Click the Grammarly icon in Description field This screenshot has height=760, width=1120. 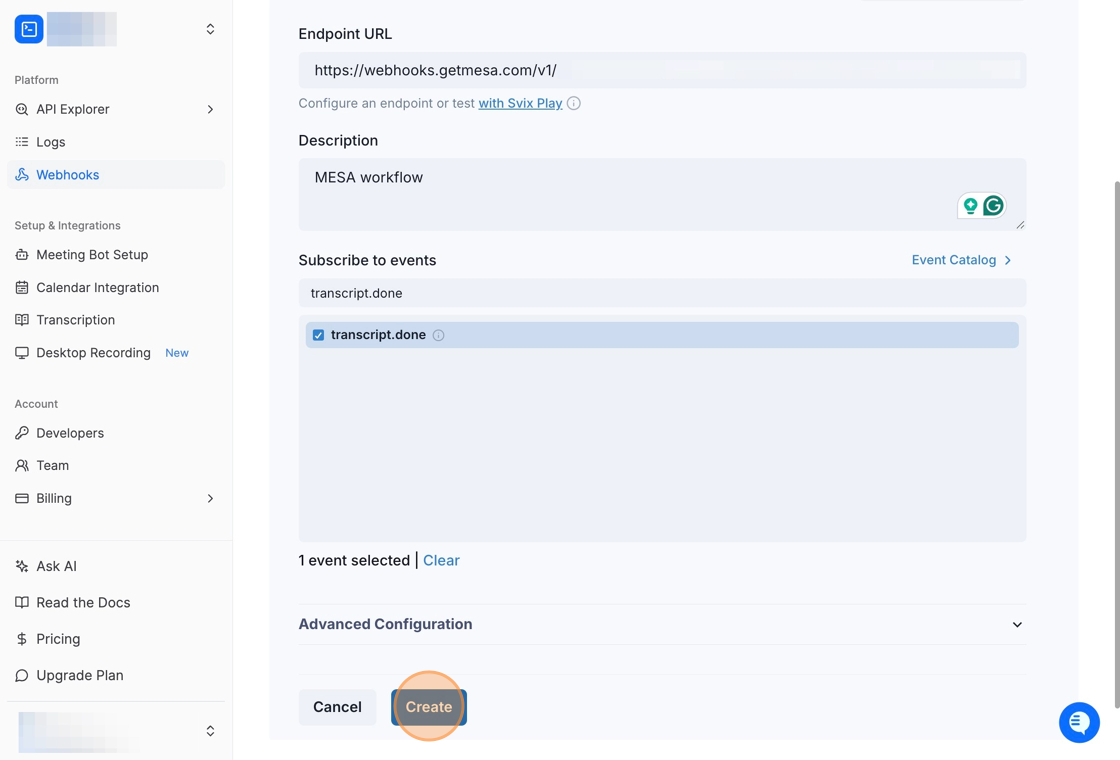click(x=993, y=206)
